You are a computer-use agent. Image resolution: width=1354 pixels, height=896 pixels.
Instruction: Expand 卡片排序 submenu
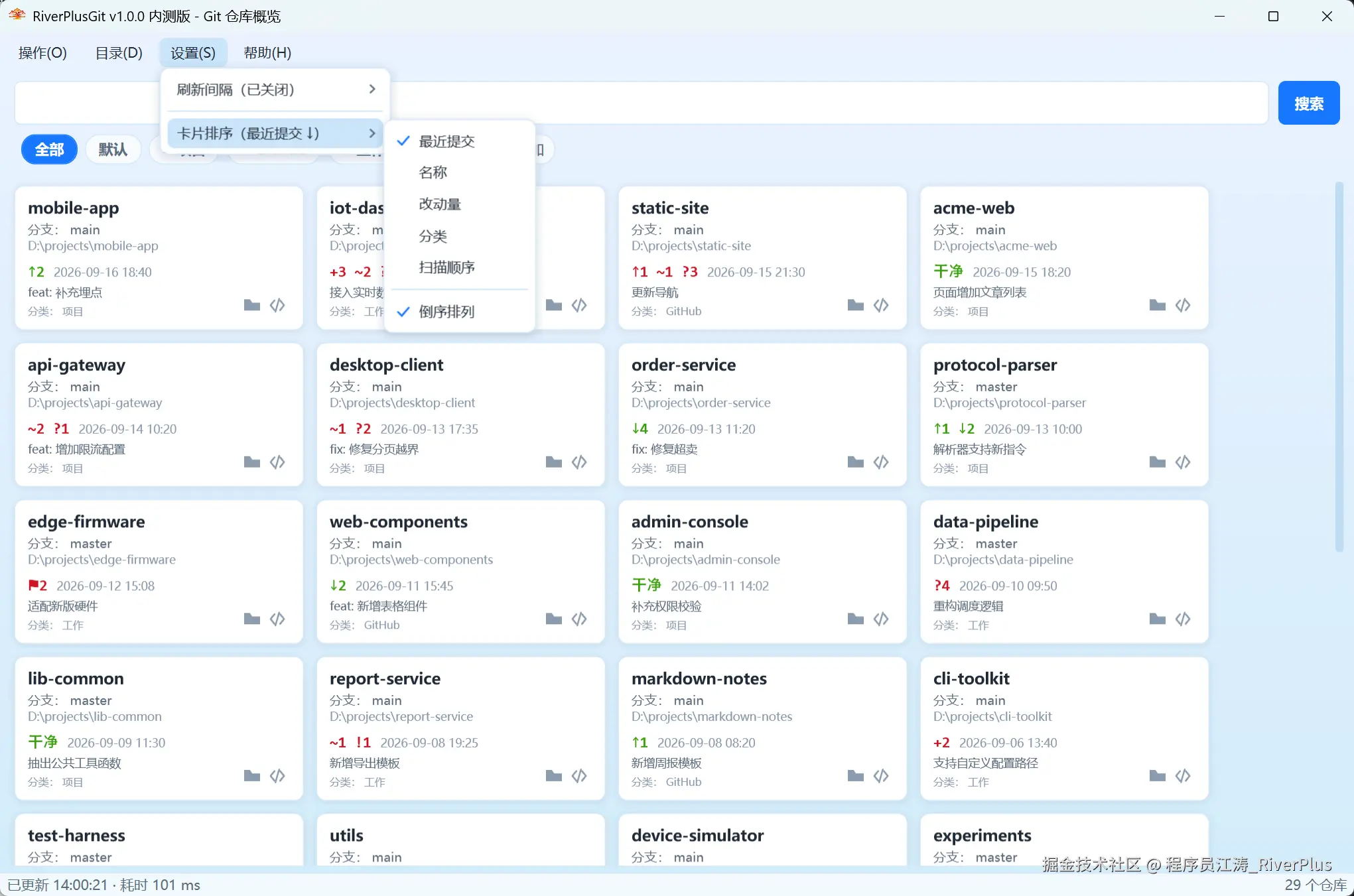click(x=275, y=133)
